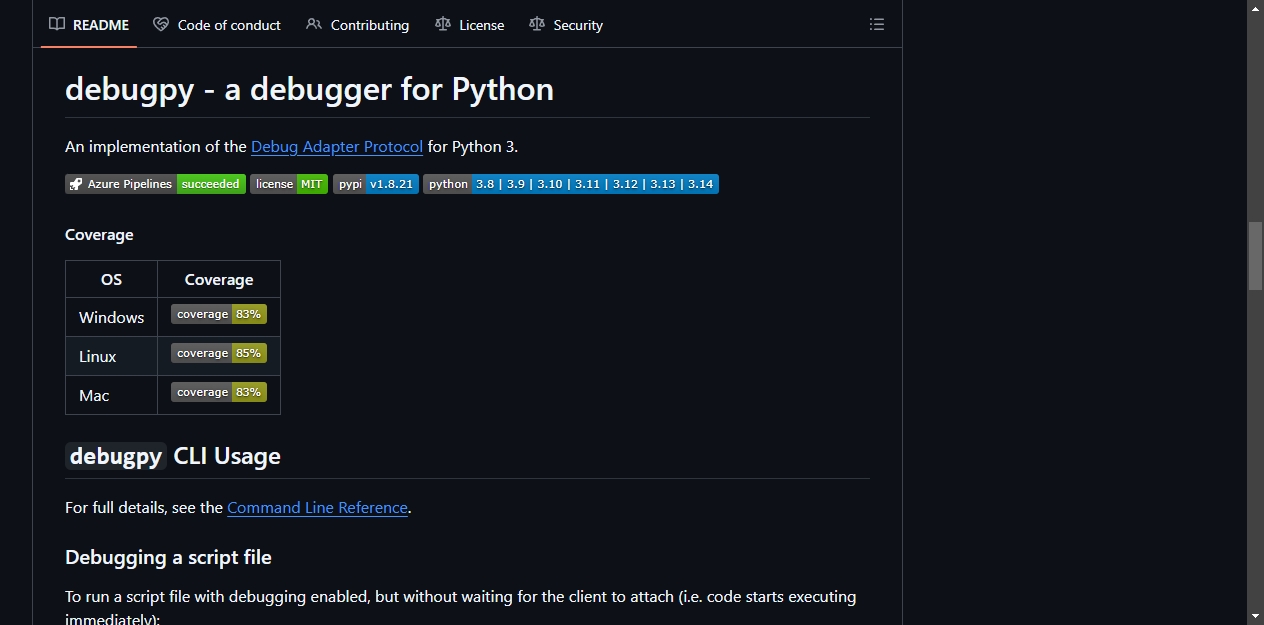Click the heart icon beside Code of conduct

click(x=161, y=24)
